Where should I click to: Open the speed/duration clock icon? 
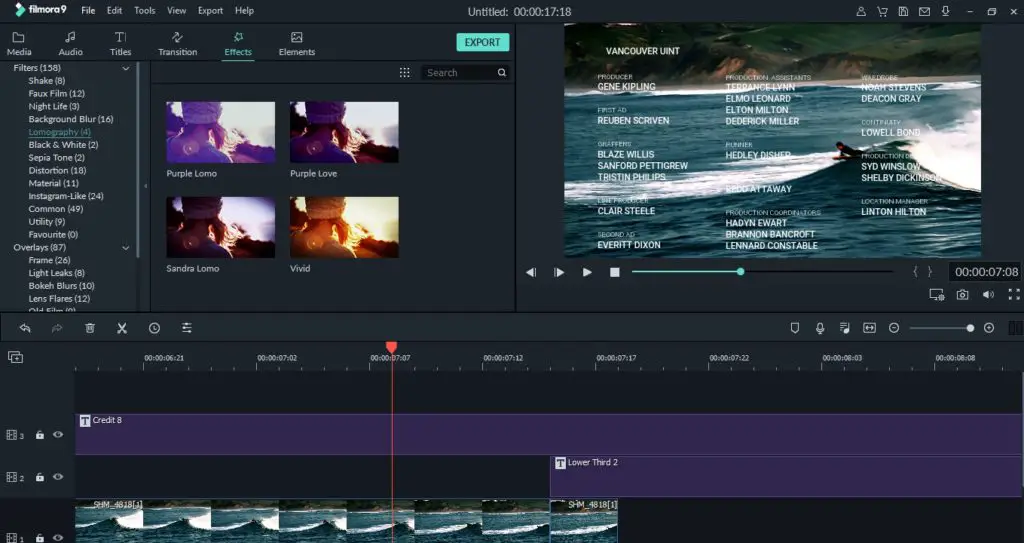tap(154, 328)
